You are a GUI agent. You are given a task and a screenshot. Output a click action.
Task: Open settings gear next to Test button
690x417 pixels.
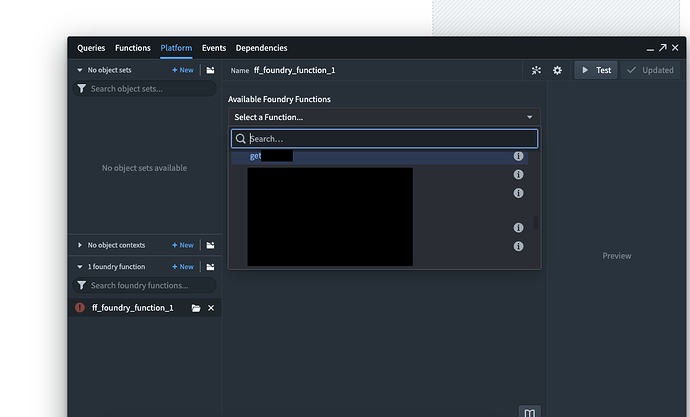[557, 71]
